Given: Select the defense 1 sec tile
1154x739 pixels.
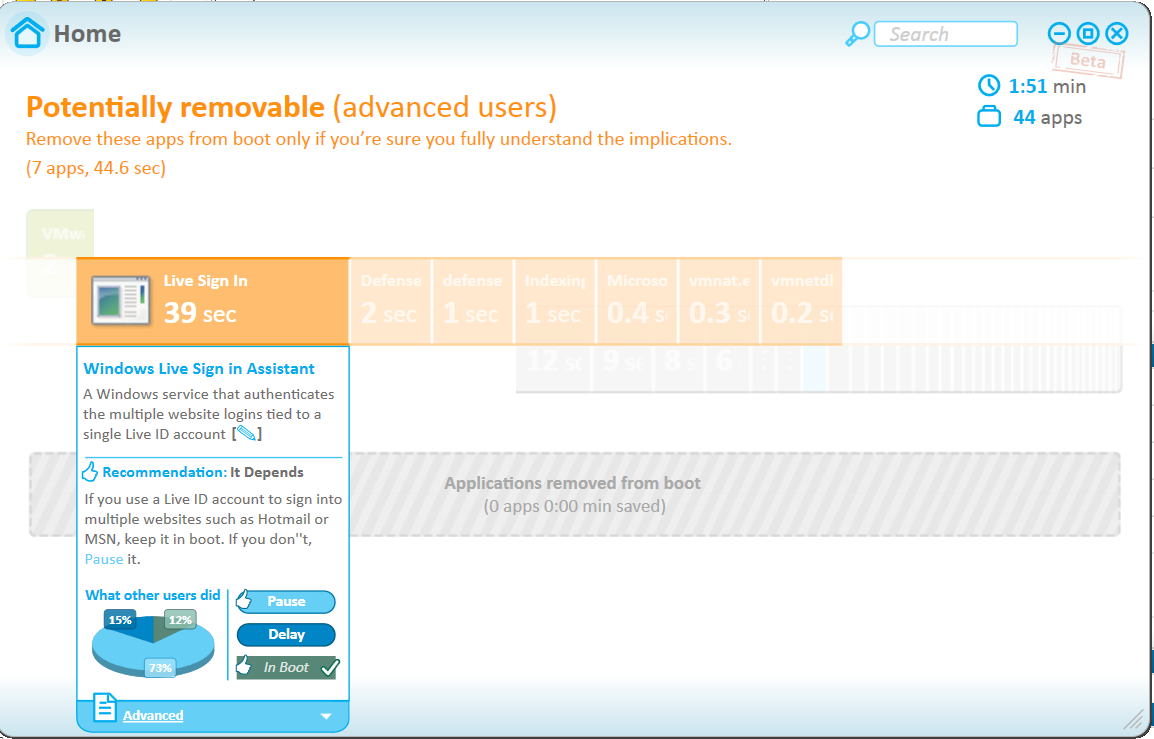Looking at the screenshot, I should point(472,301).
